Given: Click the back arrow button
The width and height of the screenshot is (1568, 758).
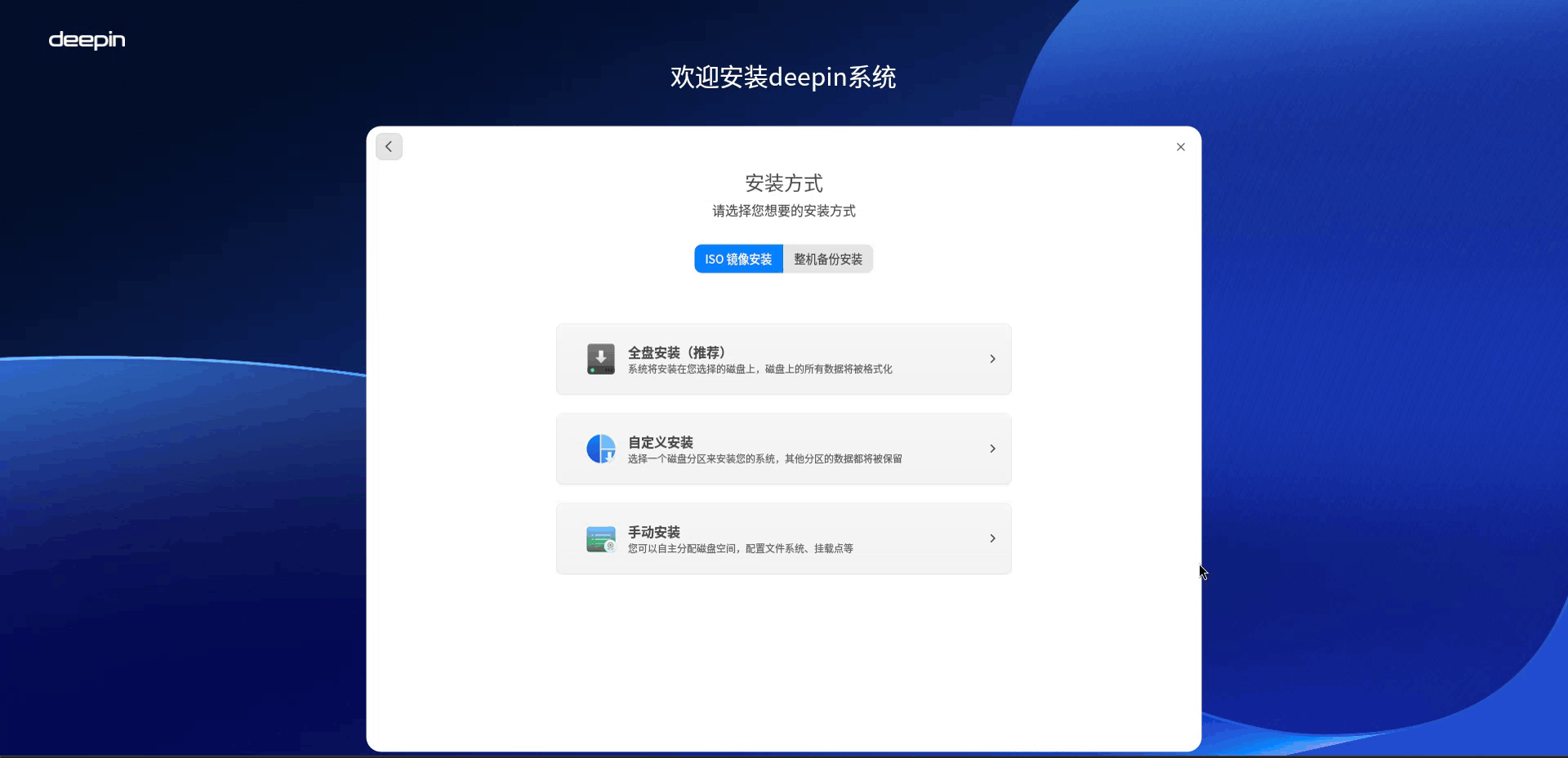Looking at the screenshot, I should (389, 147).
